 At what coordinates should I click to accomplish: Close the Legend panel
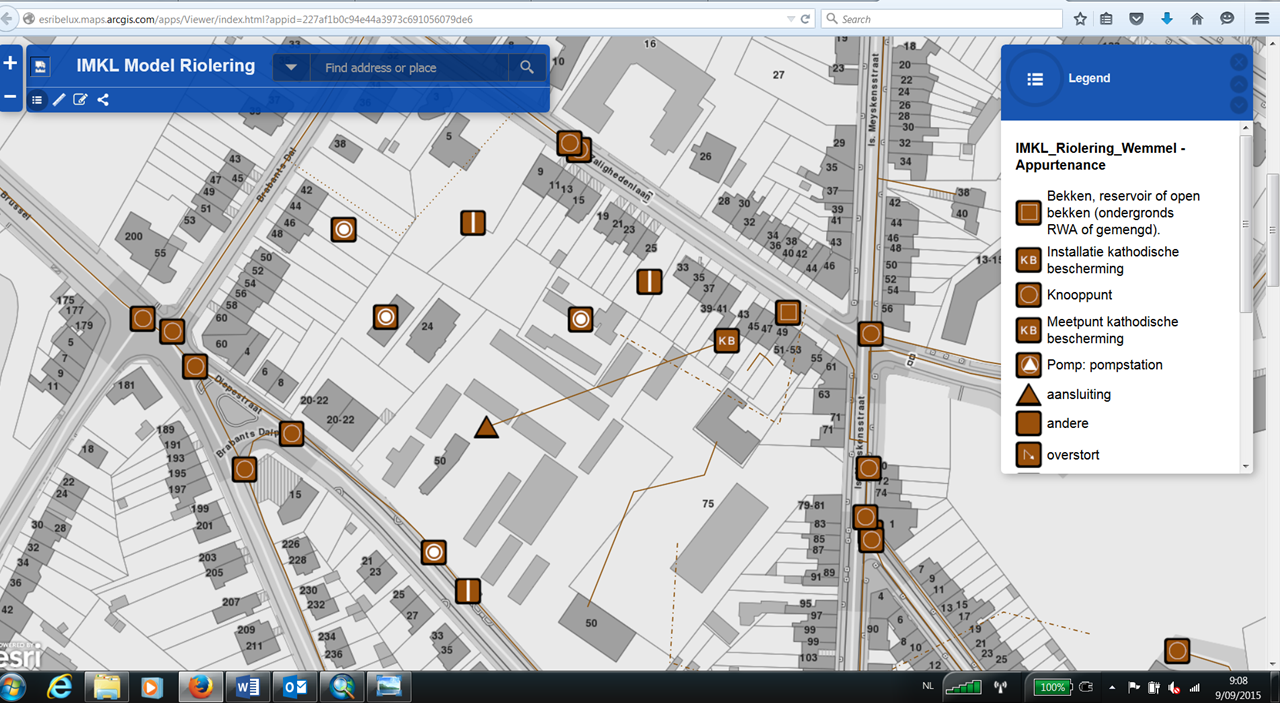[1238, 61]
